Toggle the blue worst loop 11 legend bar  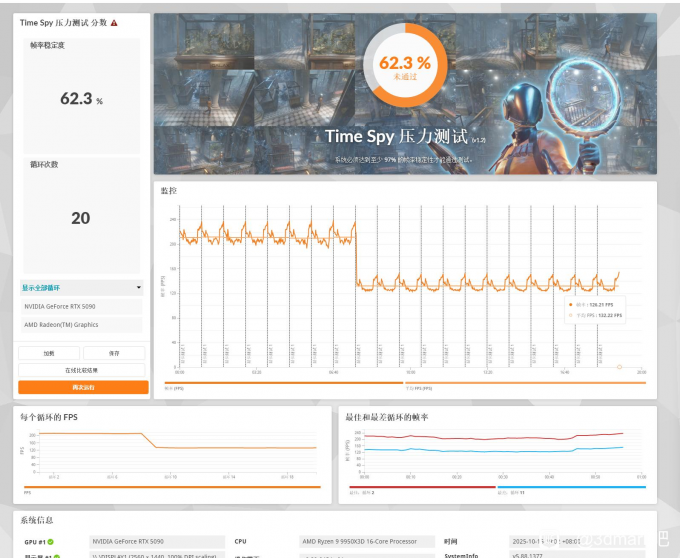click(x=572, y=487)
